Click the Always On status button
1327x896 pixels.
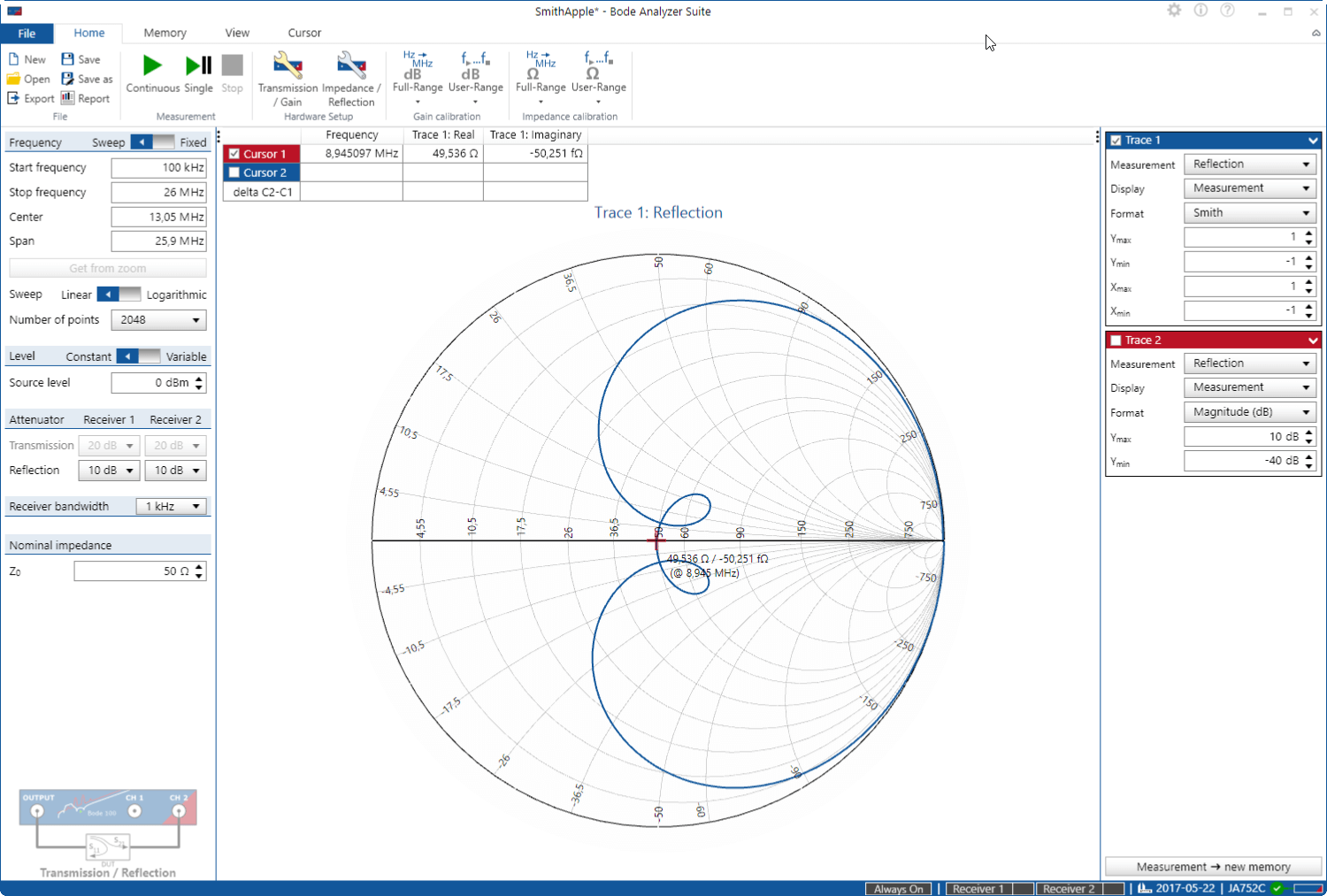898,889
